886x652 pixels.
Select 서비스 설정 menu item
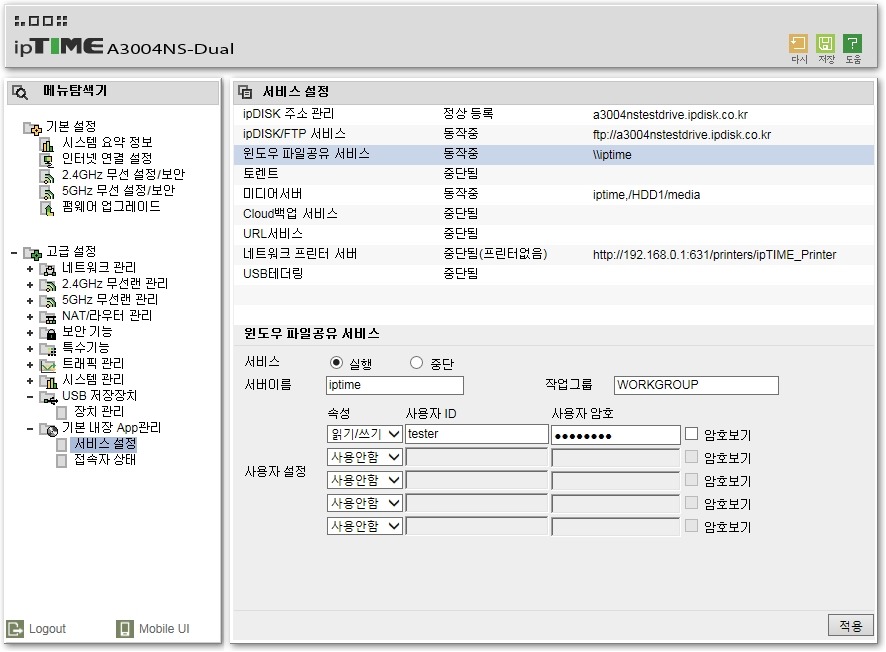tap(105, 444)
